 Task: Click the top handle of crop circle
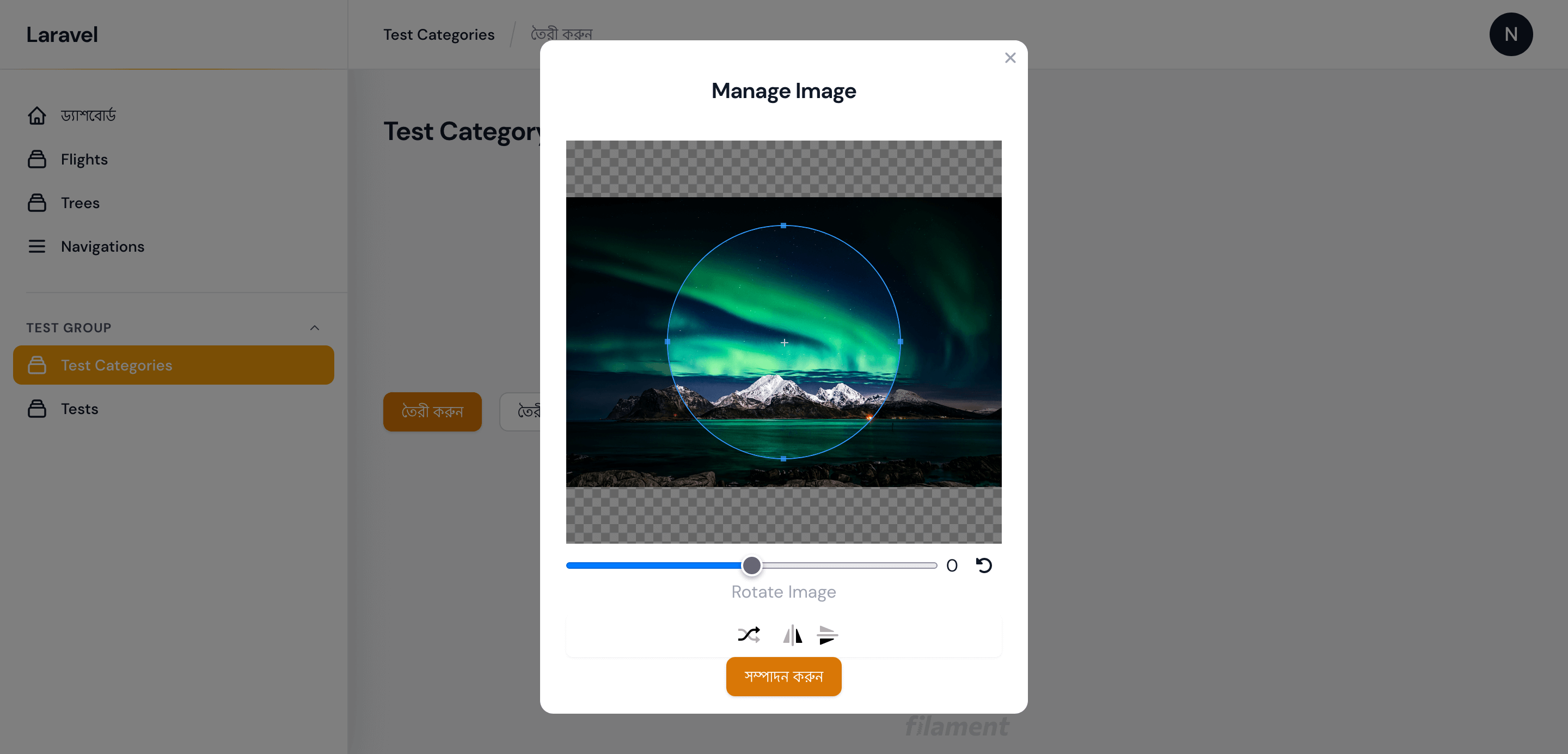[783, 226]
